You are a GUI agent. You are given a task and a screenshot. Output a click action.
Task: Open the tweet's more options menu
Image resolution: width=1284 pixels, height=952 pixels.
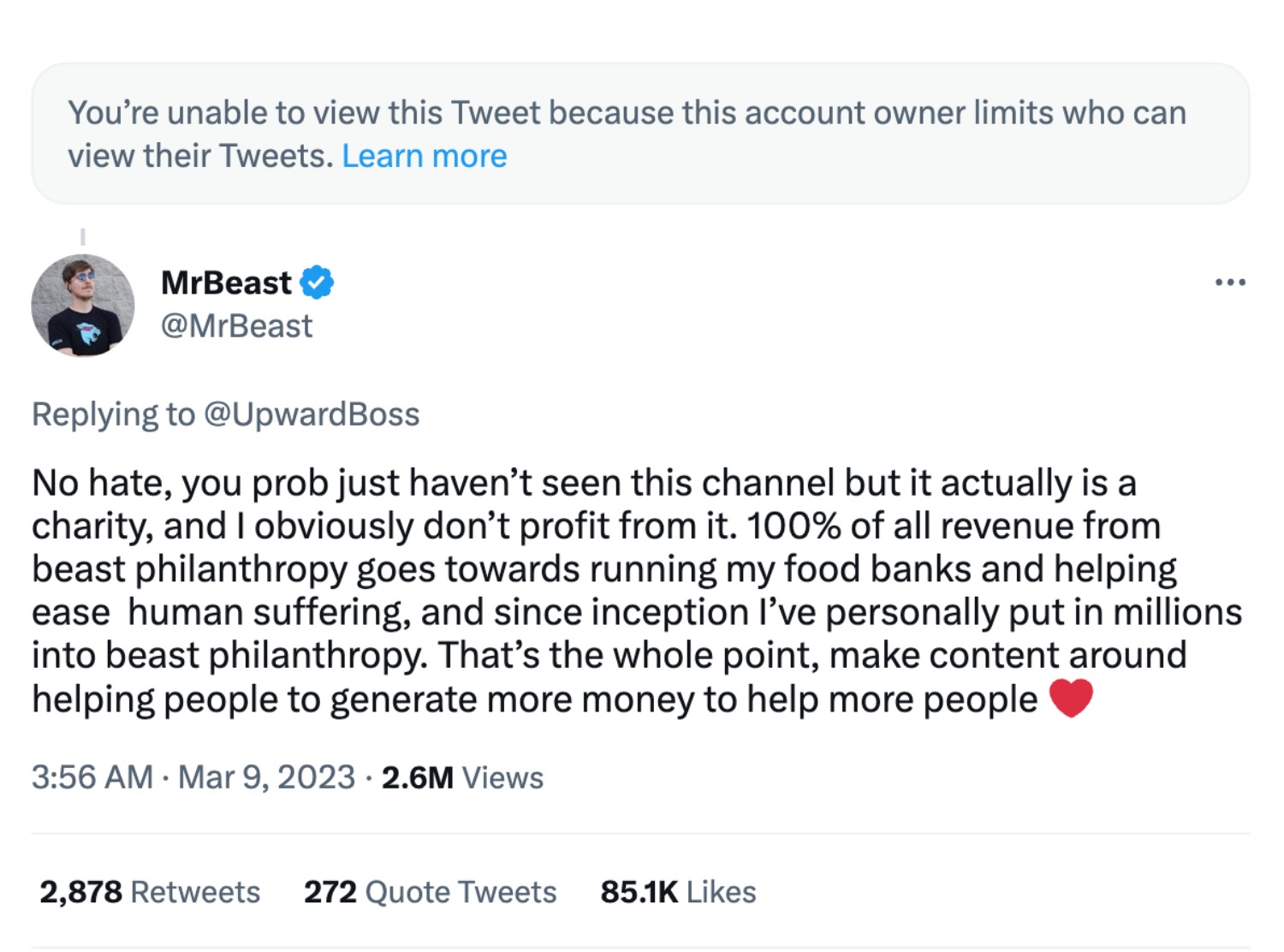click(x=1231, y=283)
